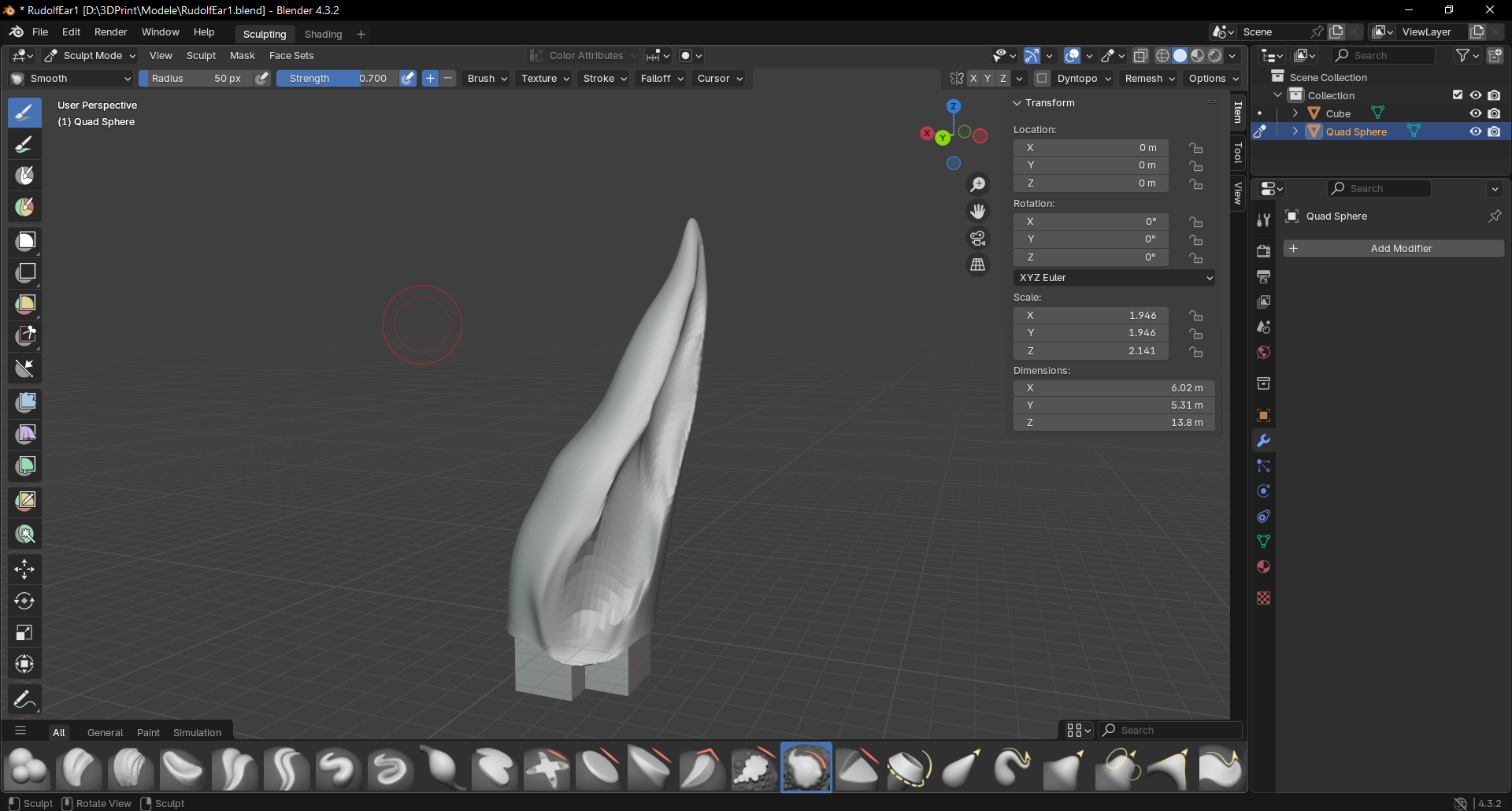Click the Remesh button
The image size is (1512, 811).
point(1149,79)
